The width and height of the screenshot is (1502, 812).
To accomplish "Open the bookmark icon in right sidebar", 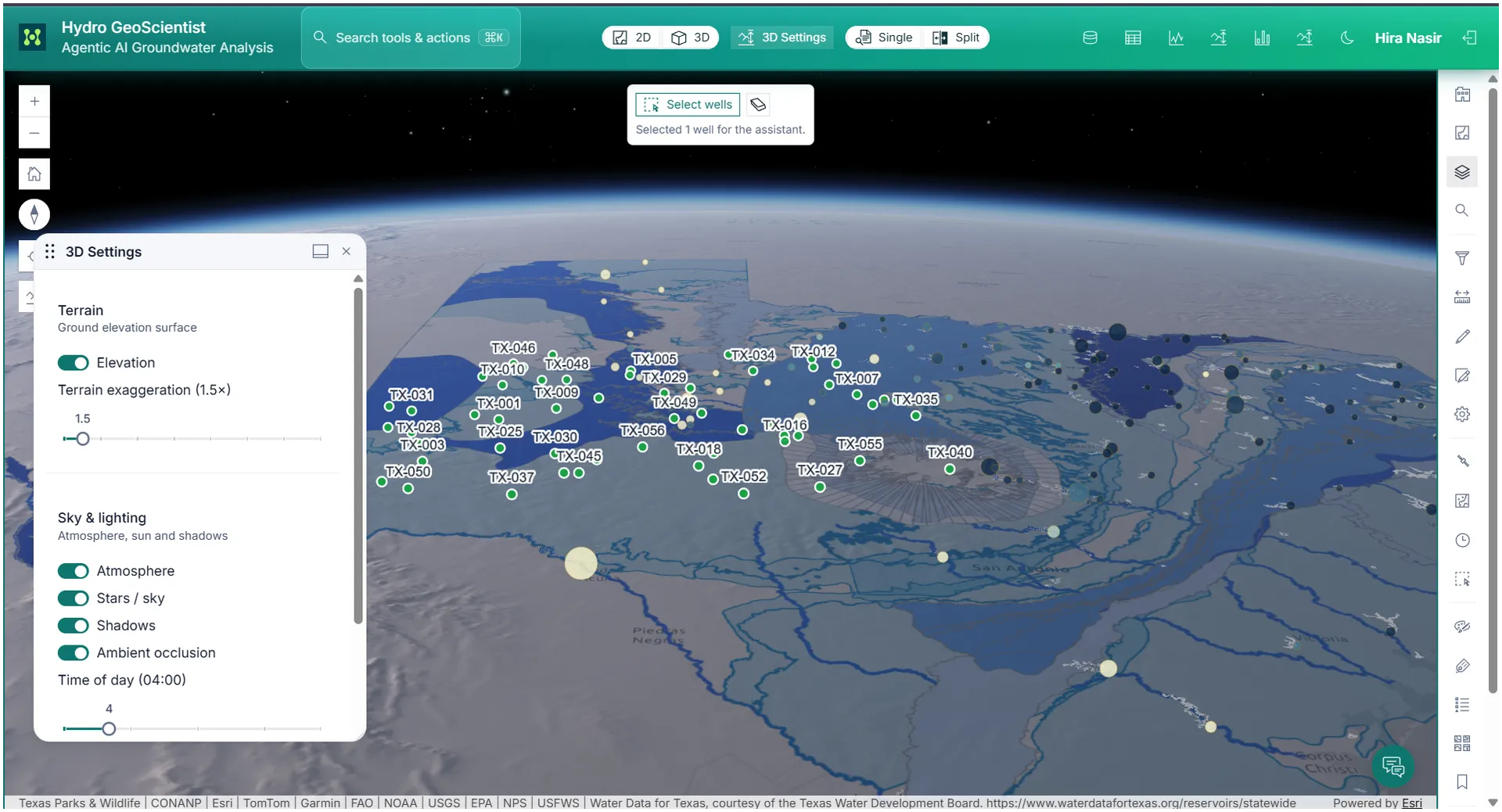I will click(x=1462, y=782).
